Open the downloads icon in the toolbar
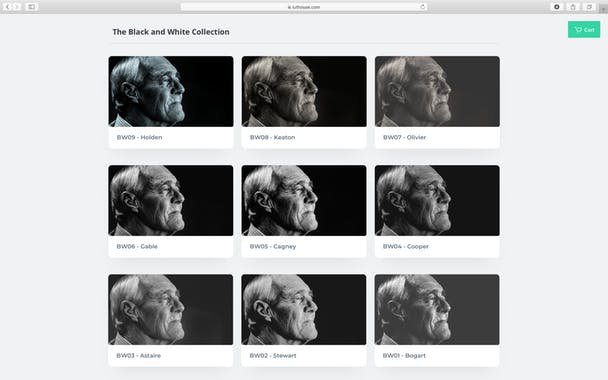 point(556,7)
